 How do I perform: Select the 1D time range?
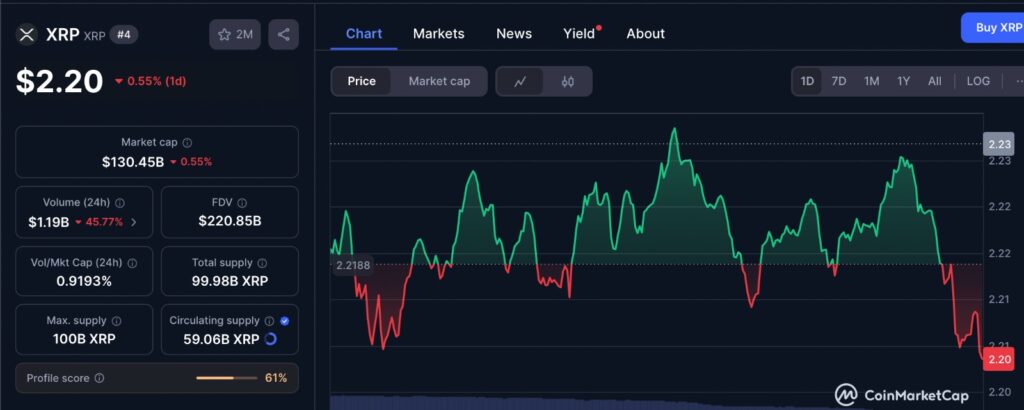coord(808,82)
